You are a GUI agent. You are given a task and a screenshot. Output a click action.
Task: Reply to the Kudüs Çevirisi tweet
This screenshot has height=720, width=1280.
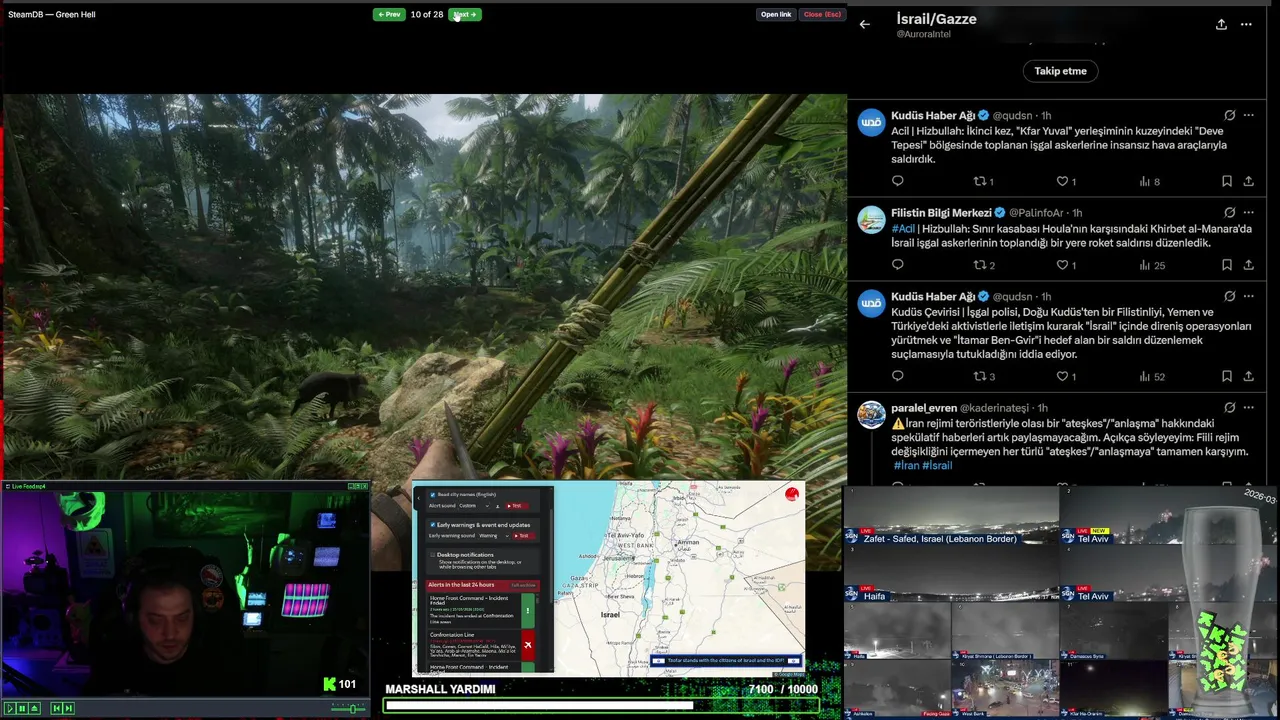(897, 376)
